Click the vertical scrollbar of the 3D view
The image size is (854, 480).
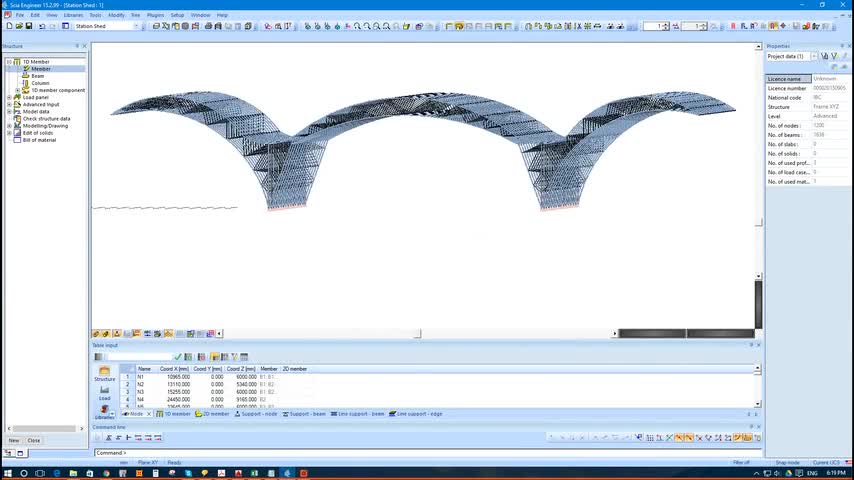click(758, 163)
